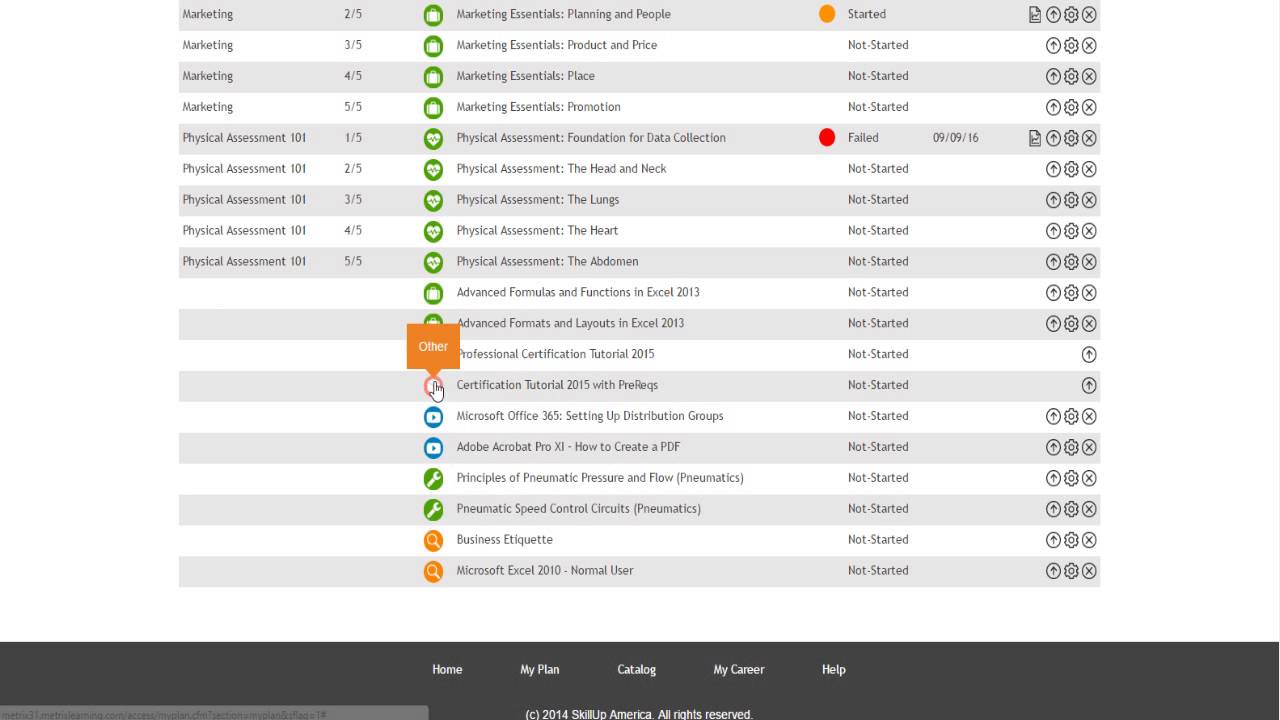Click up-arrow icon for Marketing Essentials: Planning and People

click(1053, 14)
